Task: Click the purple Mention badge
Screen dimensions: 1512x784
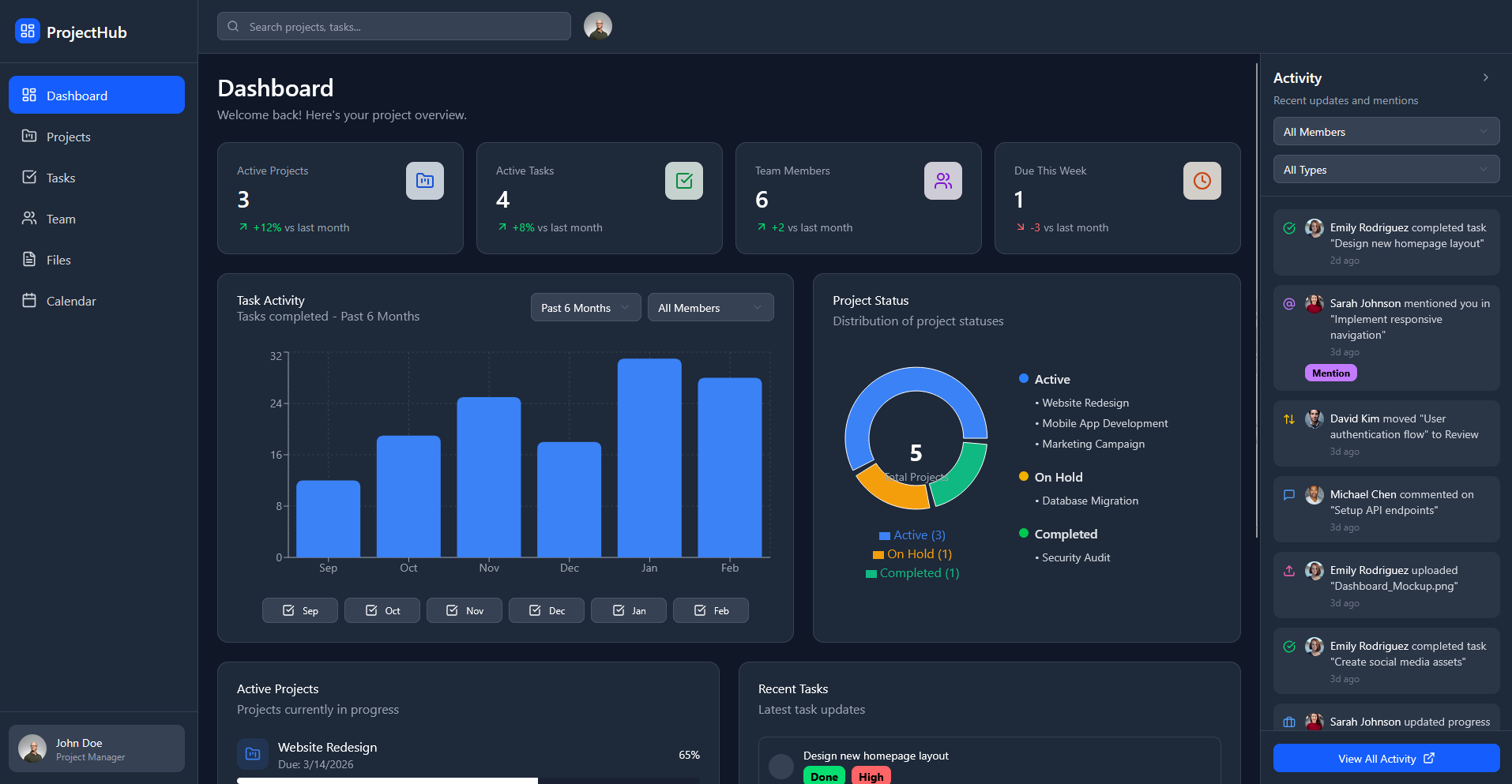Action: point(1331,373)
